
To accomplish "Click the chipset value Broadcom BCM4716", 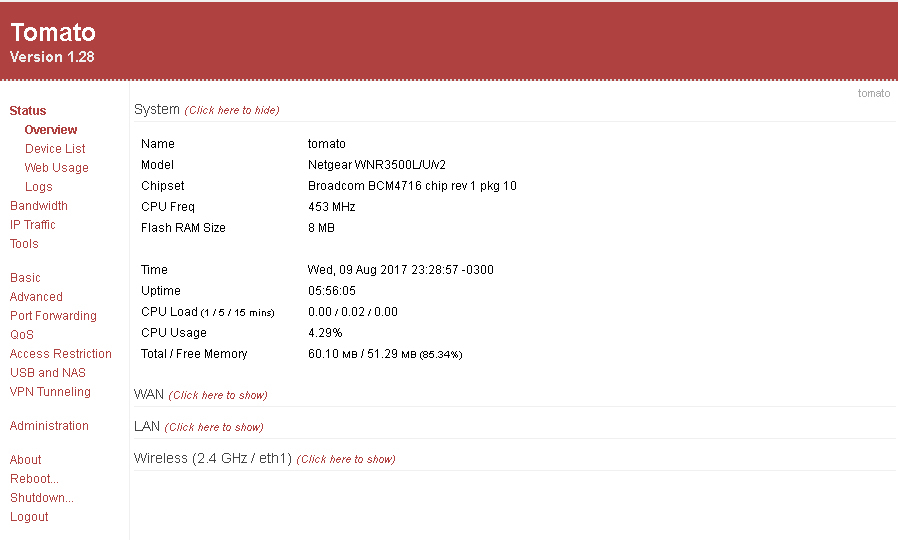I will coord(412,186).
